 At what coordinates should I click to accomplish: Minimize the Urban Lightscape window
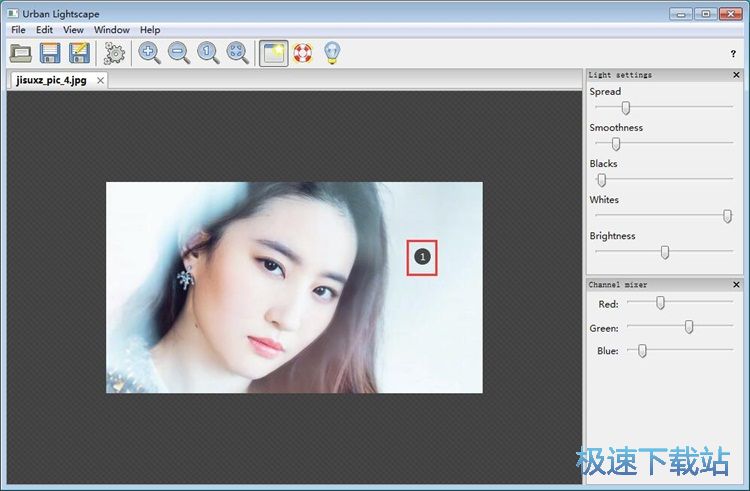pyautogui.click(x=681, y=14)
